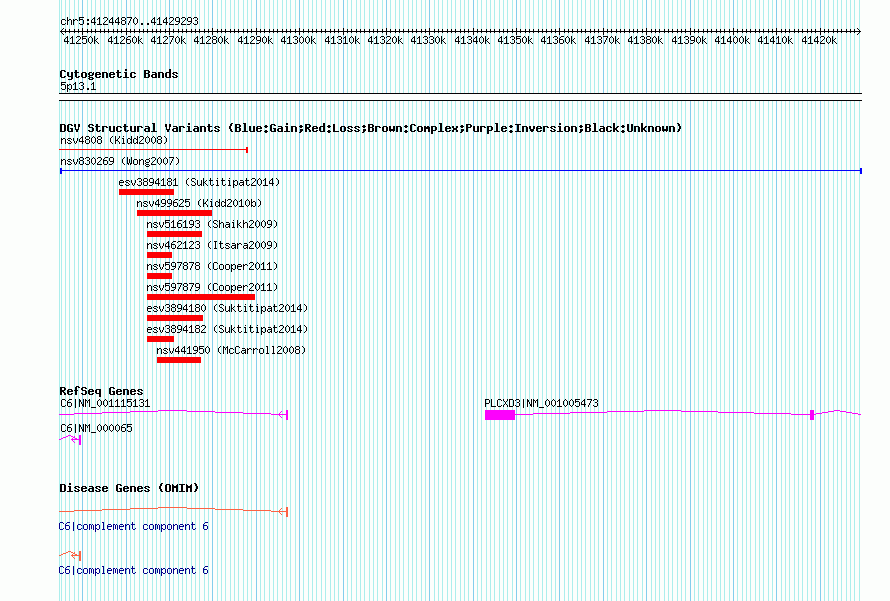Click the DGV Structural Variants track title
Viewport: 890px width, 601px height.
tap(371, 128)
